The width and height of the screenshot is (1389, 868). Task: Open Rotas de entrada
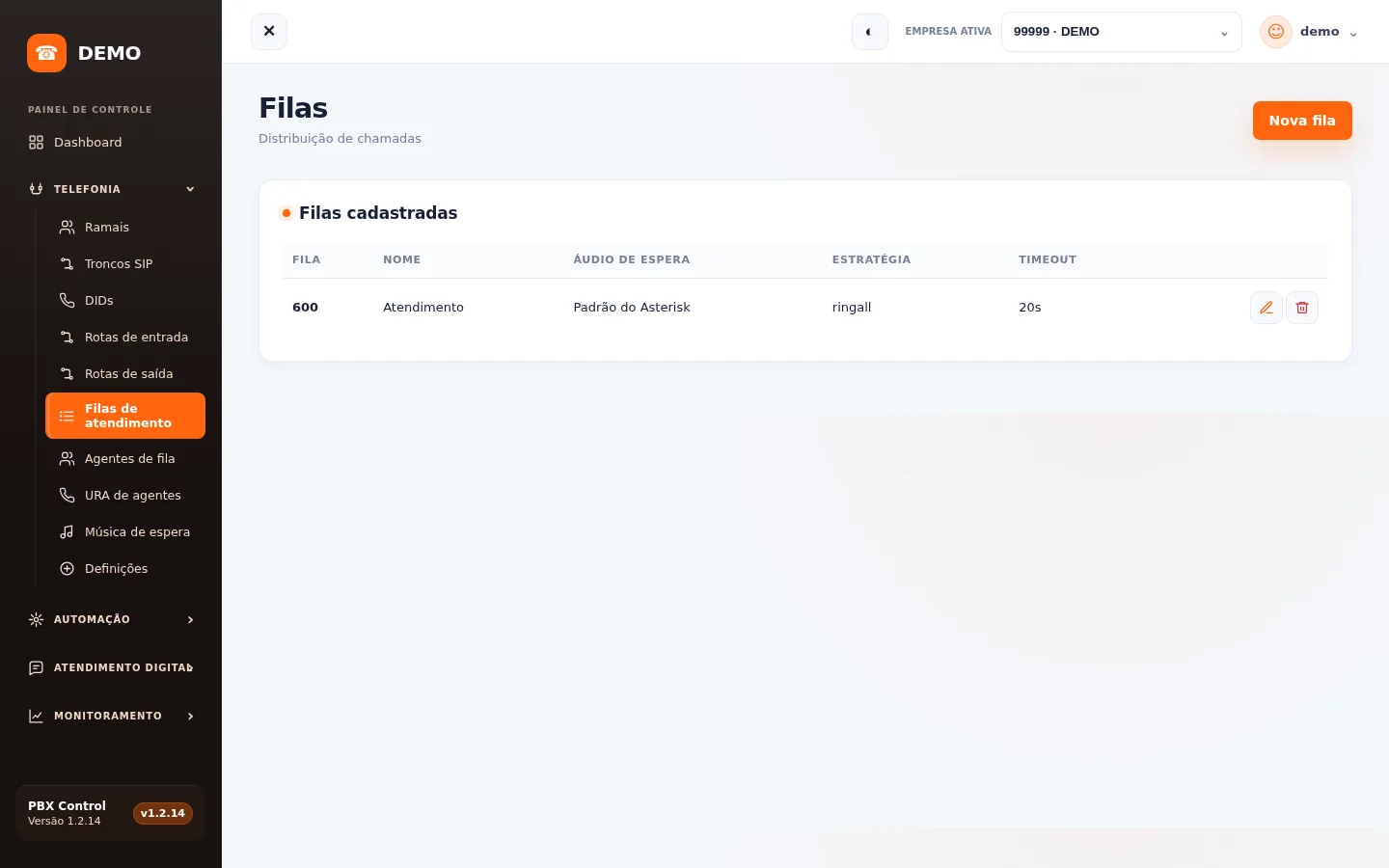[x=125, y=338]
